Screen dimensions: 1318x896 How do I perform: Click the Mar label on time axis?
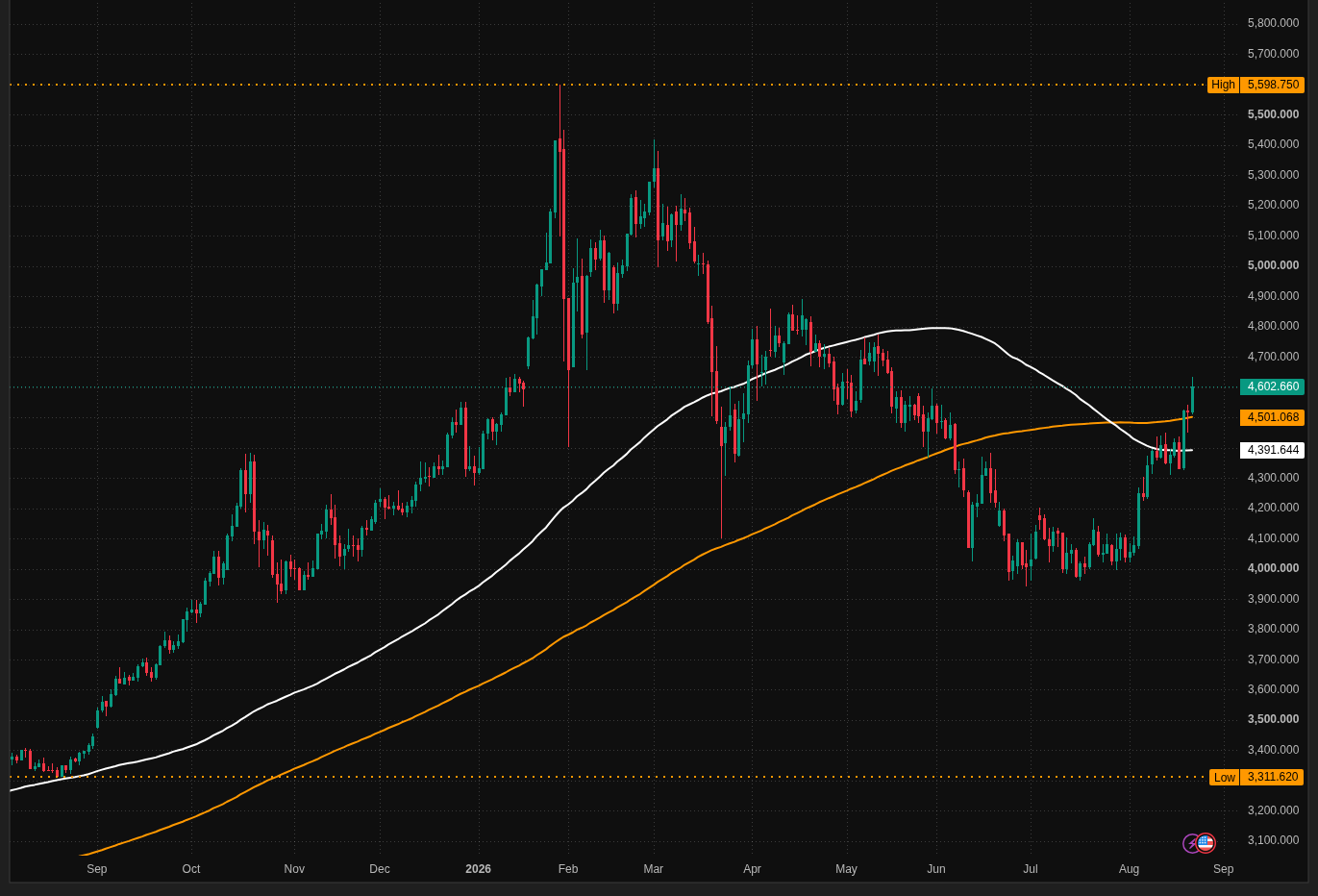tap(654, 869)
